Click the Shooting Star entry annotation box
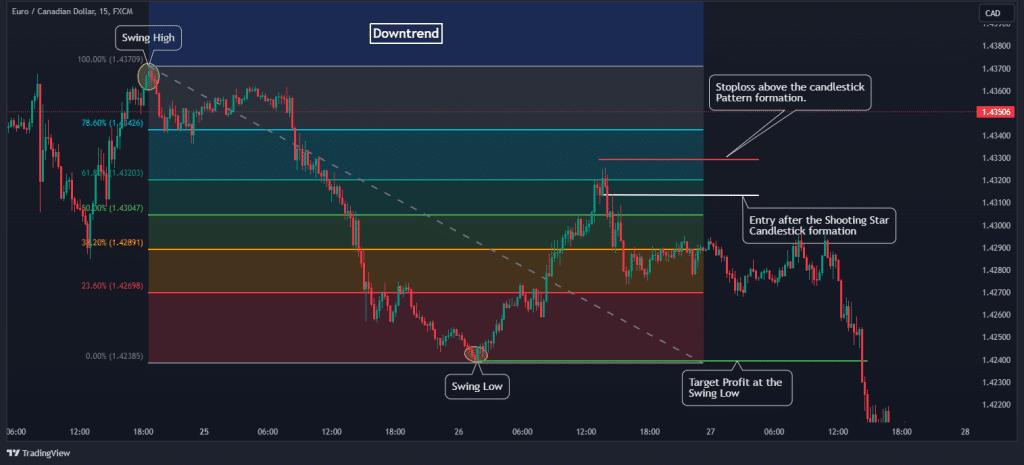The height and width of the screenshot is (465, 1024). tap(820, 225)
